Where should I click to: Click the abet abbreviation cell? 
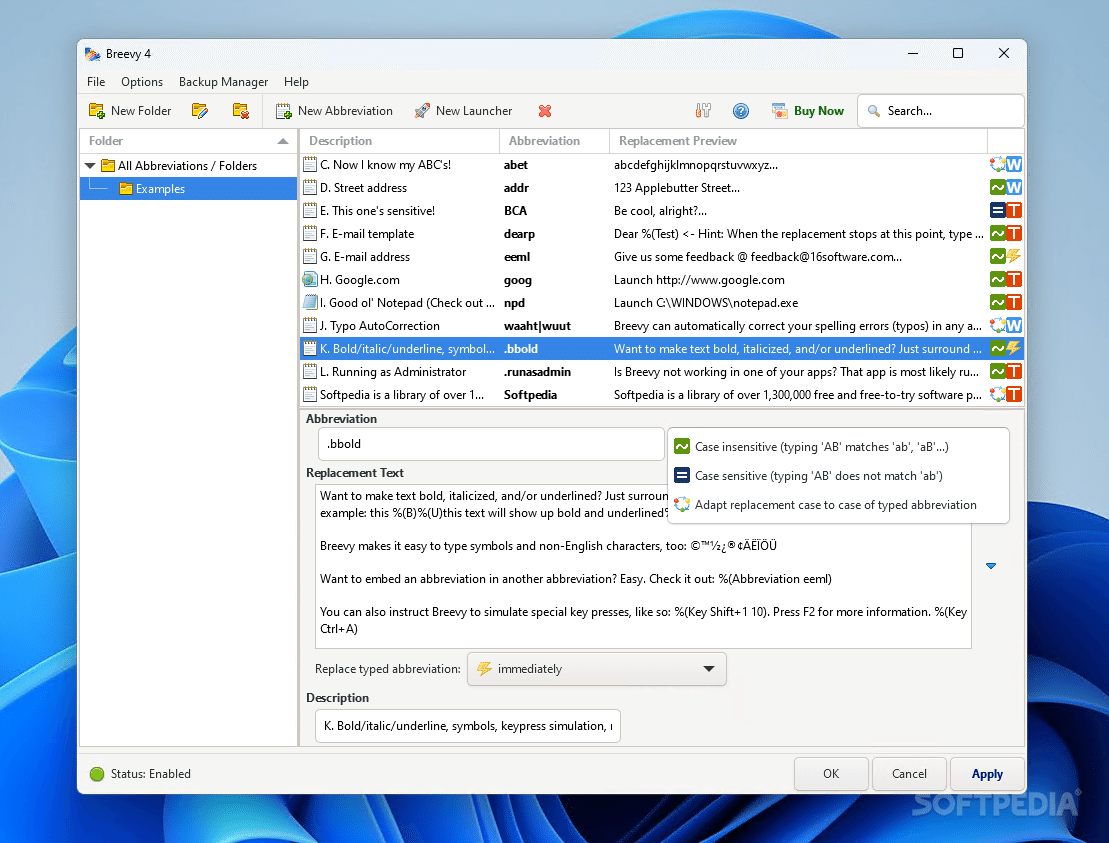(x=516, y=165)
